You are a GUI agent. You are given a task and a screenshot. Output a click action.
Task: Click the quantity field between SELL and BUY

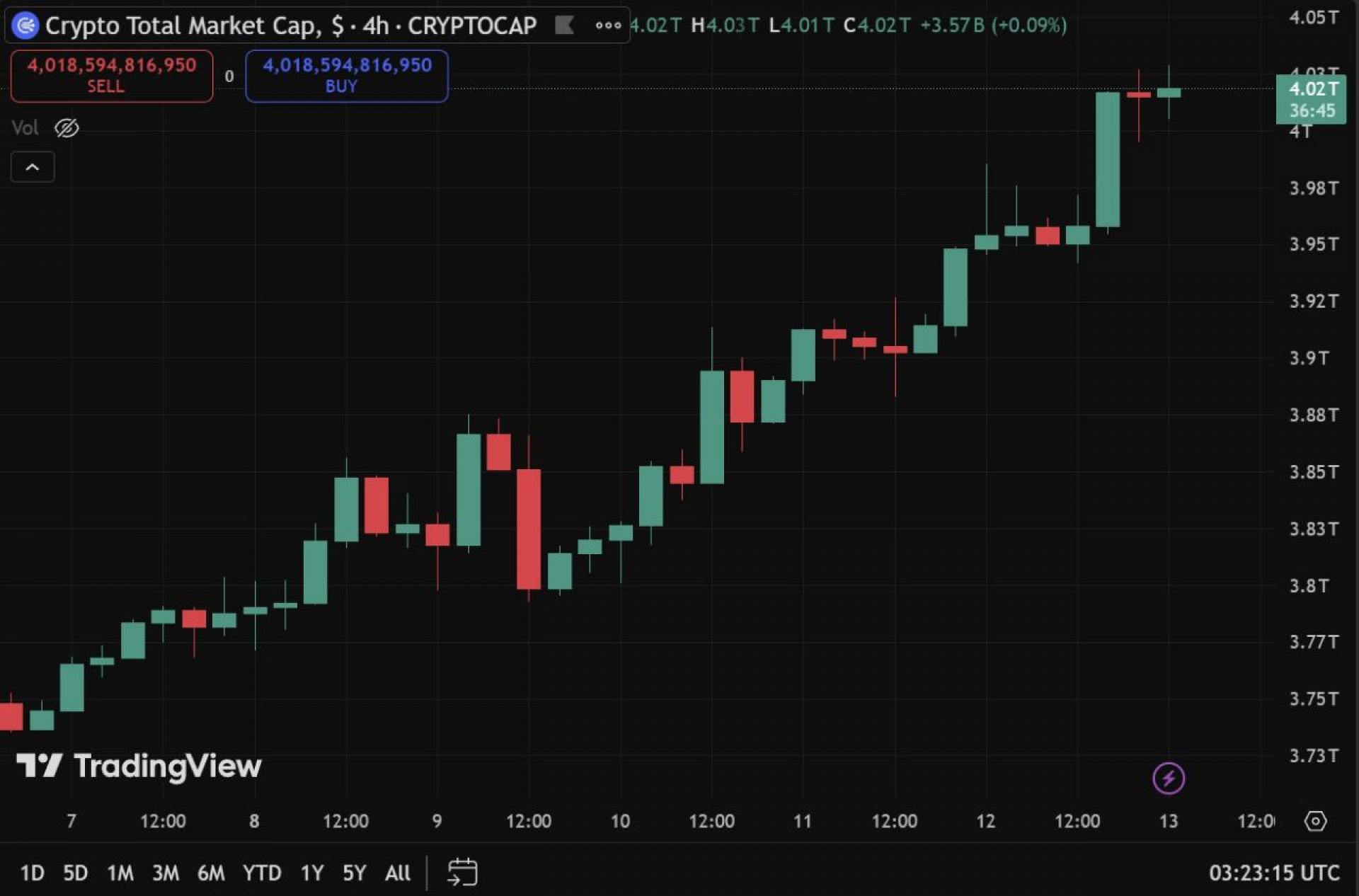[x=229, y=76]
